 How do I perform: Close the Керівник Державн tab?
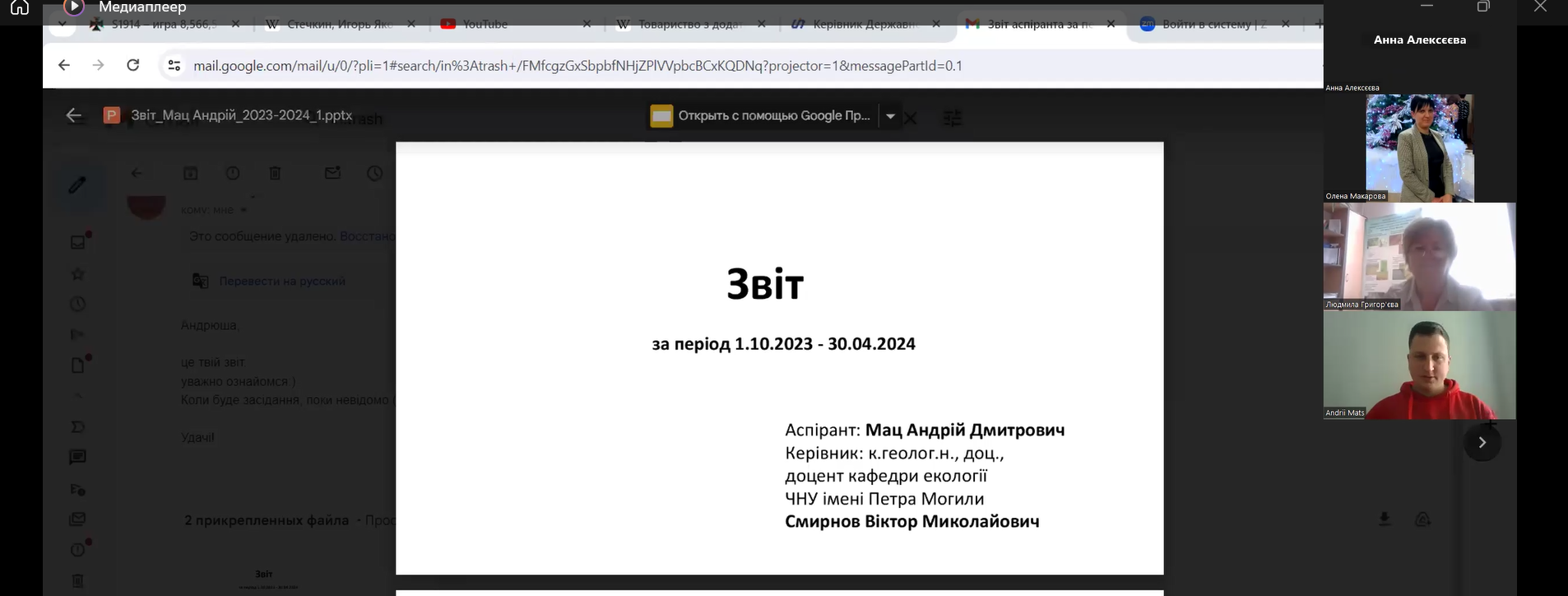coord(936,25)
